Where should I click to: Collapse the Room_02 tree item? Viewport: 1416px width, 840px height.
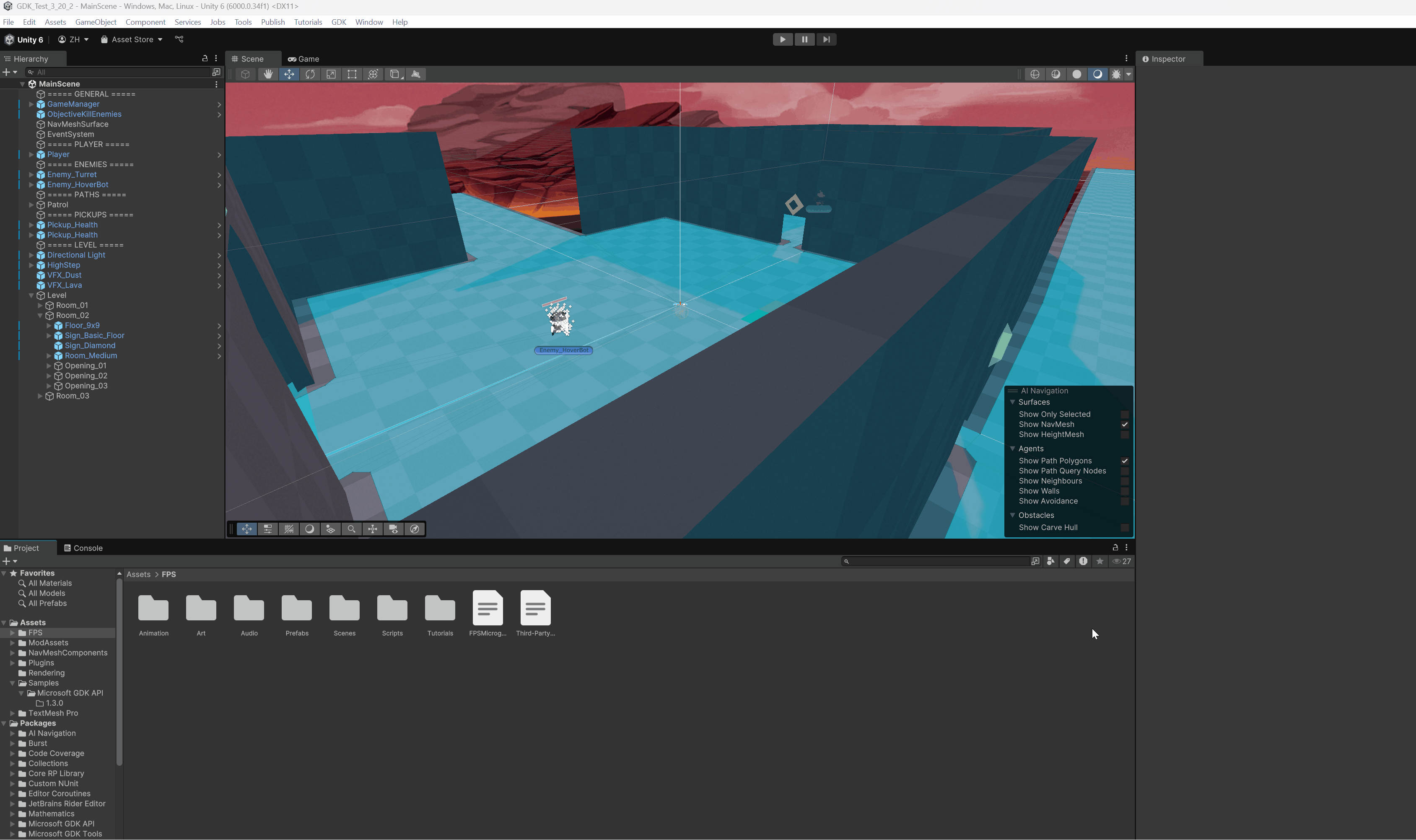(x=41, y=315)
